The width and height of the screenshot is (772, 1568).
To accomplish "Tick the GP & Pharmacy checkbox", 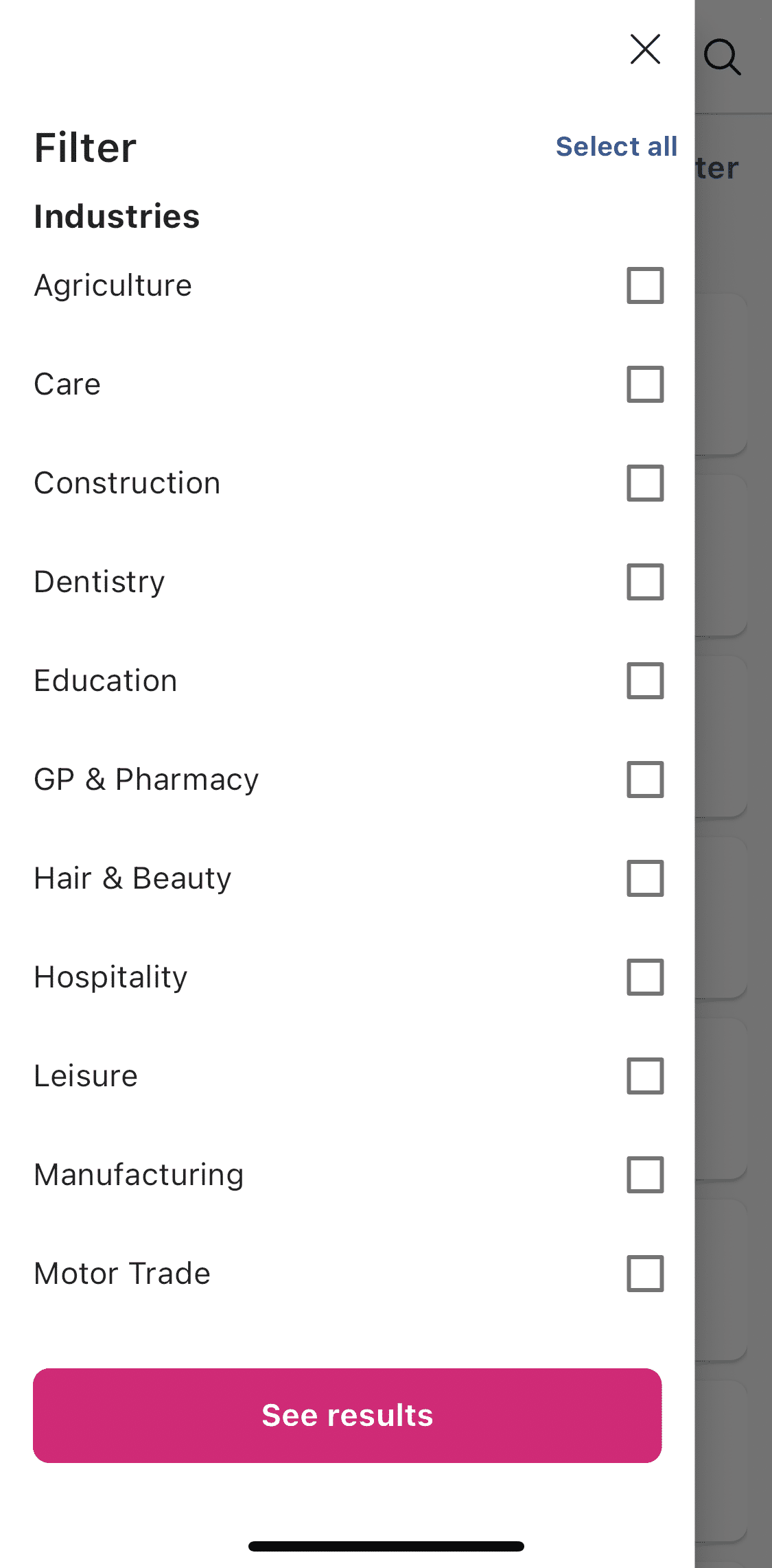I will click(645, 780).
